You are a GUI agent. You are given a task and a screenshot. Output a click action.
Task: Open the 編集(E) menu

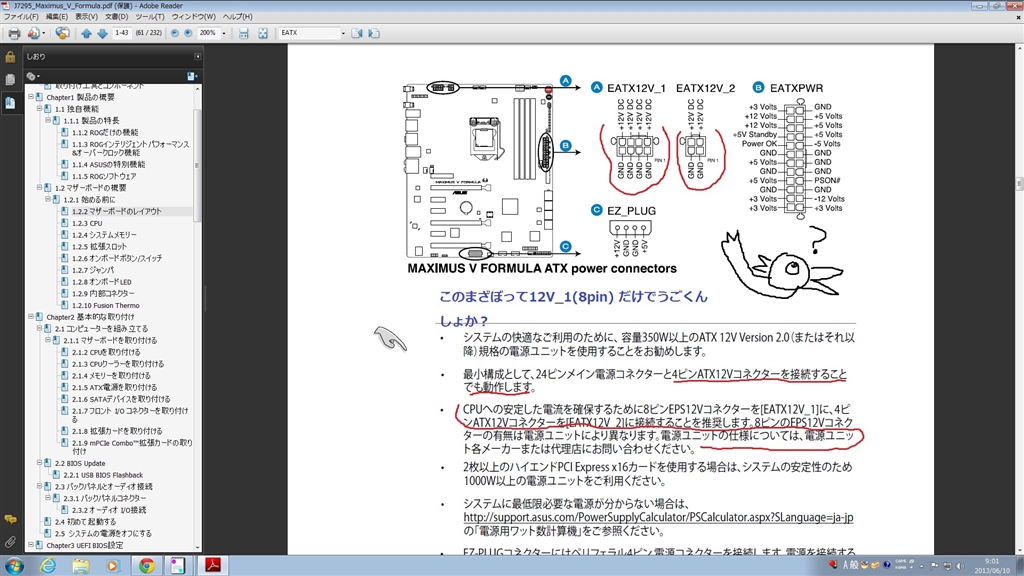tap(56, 16)
